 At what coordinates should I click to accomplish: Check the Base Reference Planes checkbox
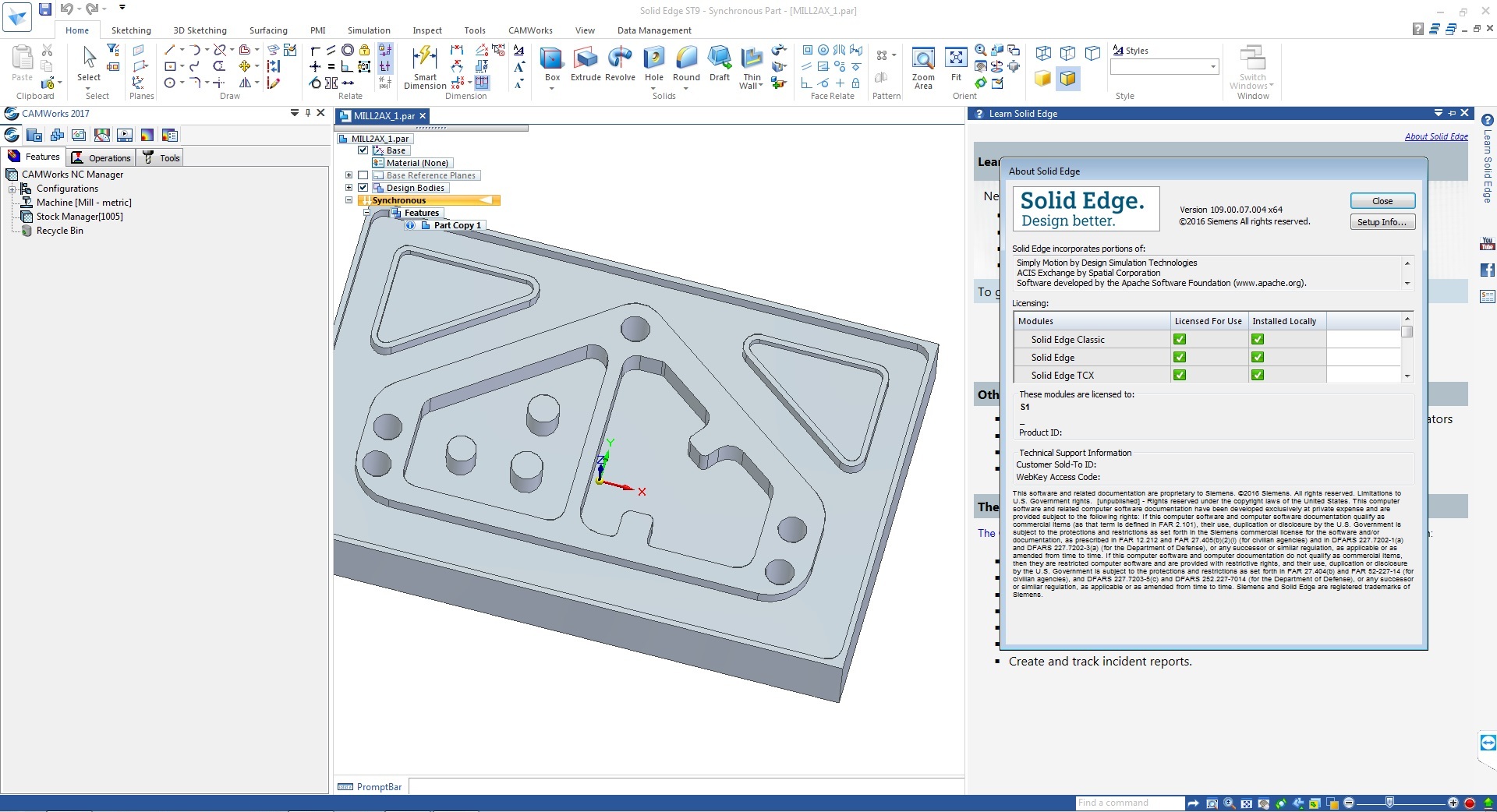click(x=363, y=175)
